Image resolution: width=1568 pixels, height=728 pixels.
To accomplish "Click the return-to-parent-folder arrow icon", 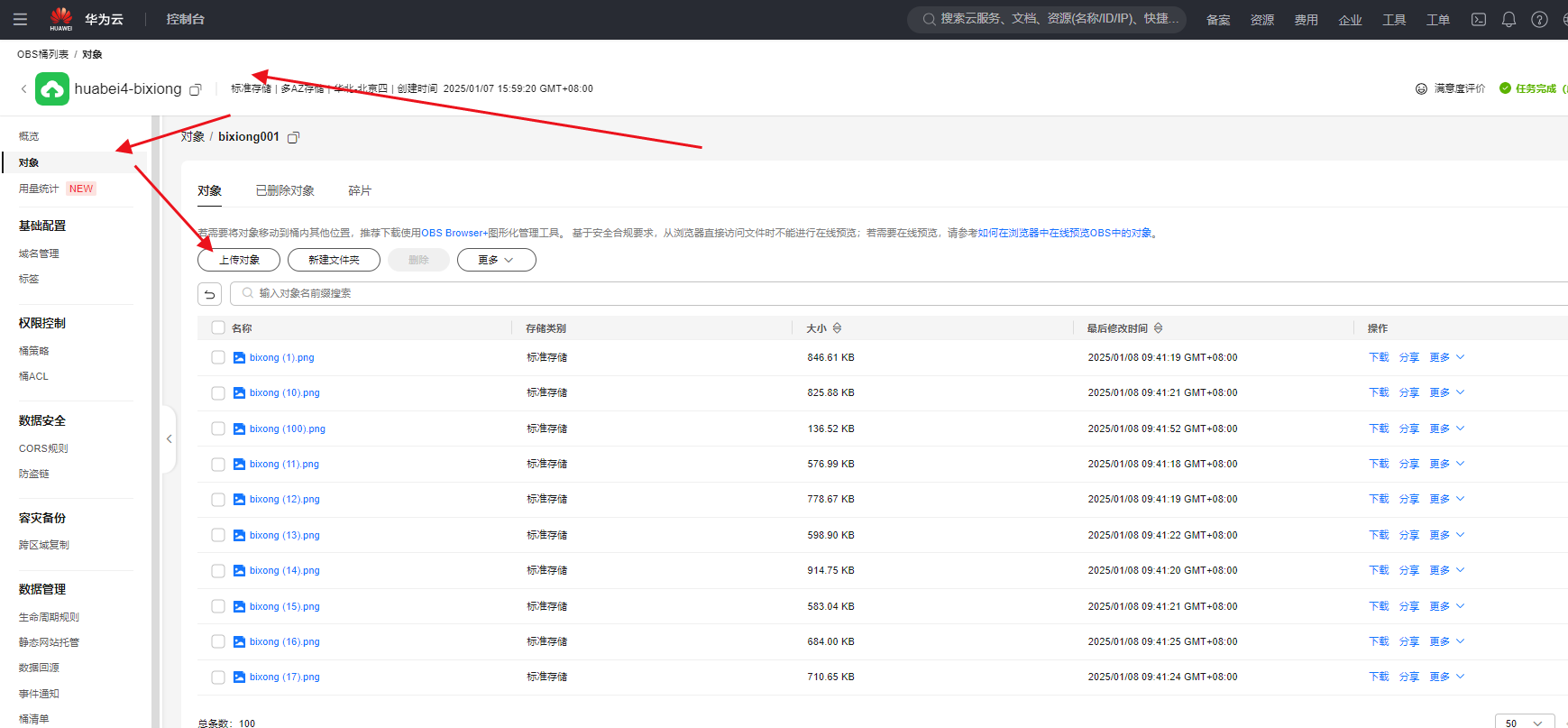I will (x=209, y=294).
